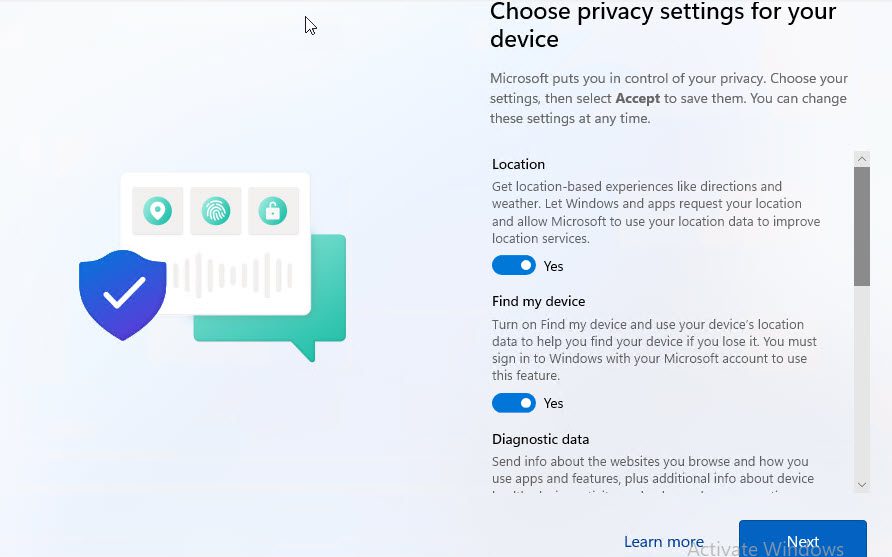The image size is (892, 557).
Task: Click the audio waveform graphic
Action: pyautogui.click(x=232, y=276)
